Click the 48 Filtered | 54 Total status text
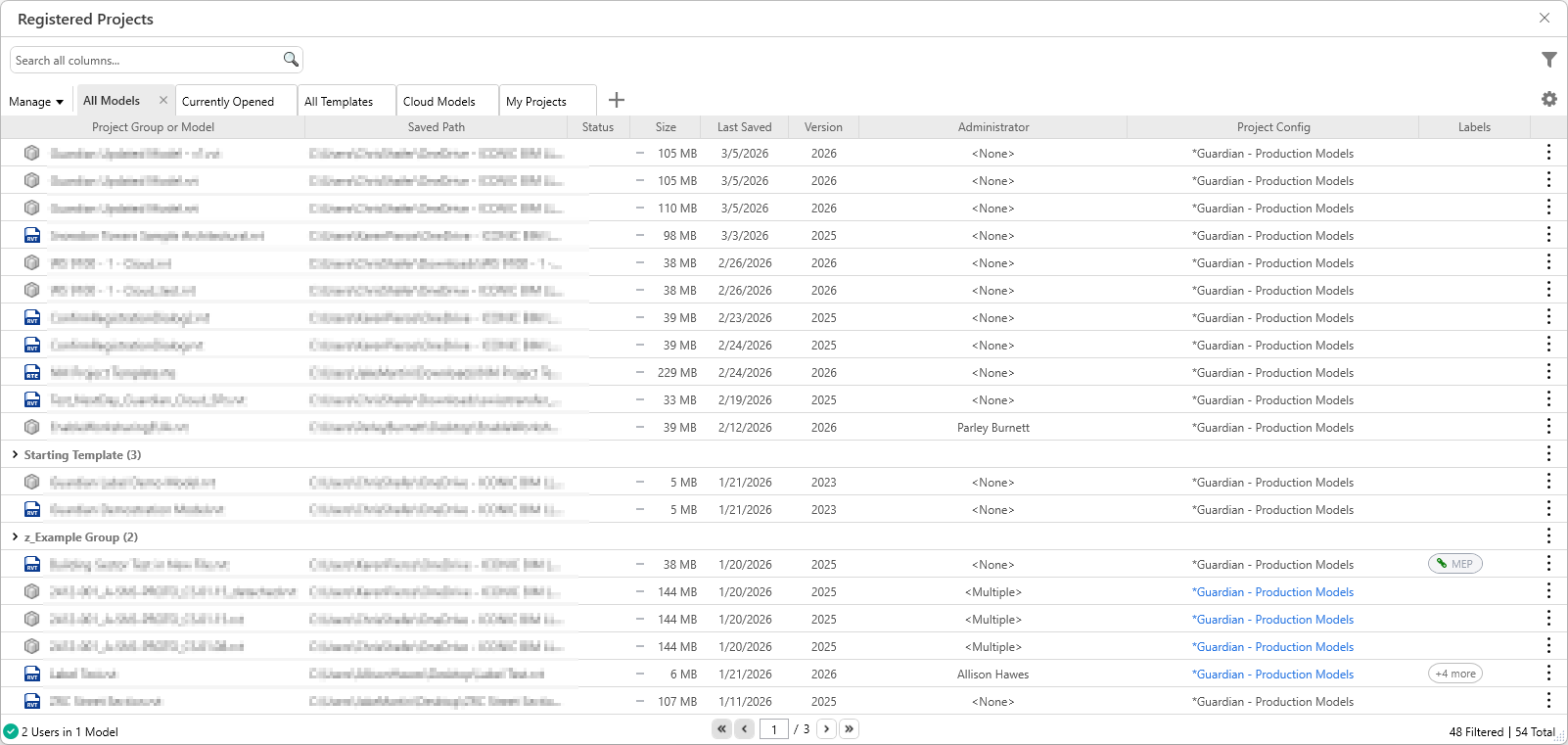 pyautogui.click(x=1501, y=731)
